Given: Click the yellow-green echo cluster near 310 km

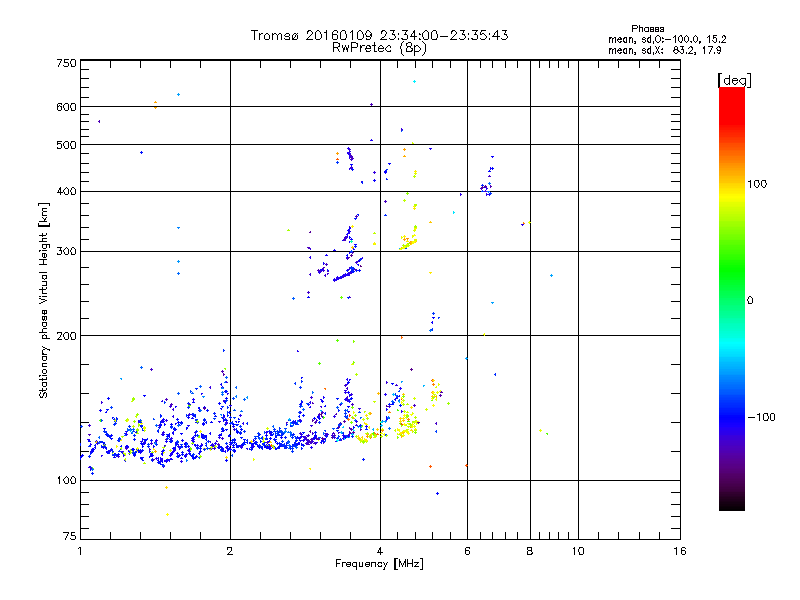Looking at the screenshot, I should (409, 241).
